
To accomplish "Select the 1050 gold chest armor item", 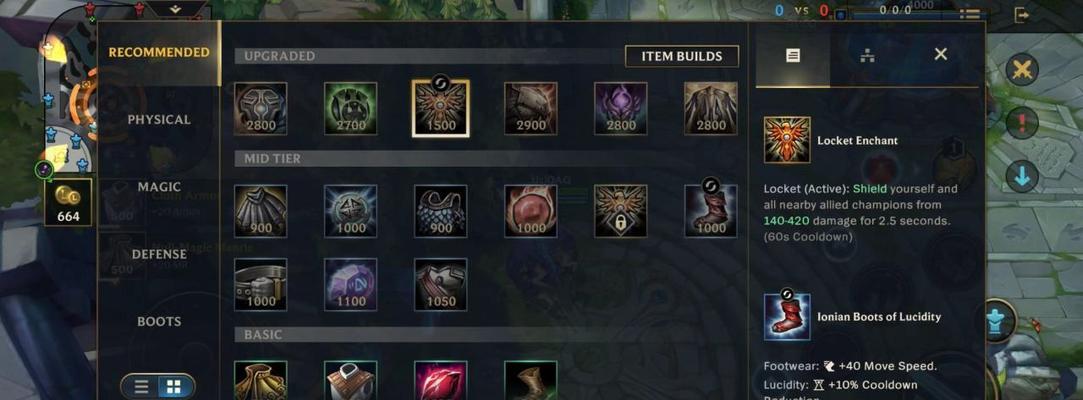I will click(441, 285).
